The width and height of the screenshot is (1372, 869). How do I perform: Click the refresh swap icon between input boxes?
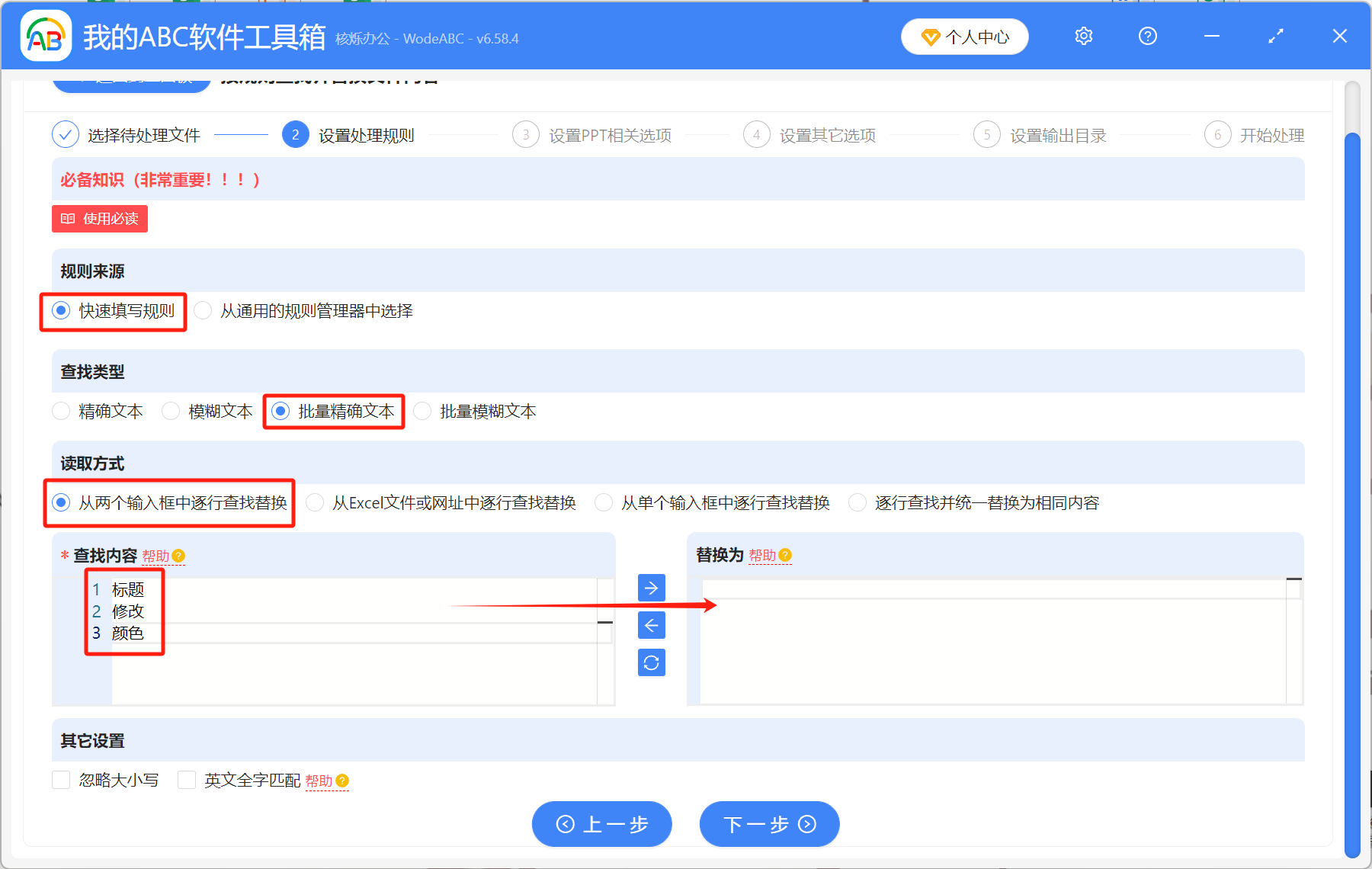coord(650,662)
